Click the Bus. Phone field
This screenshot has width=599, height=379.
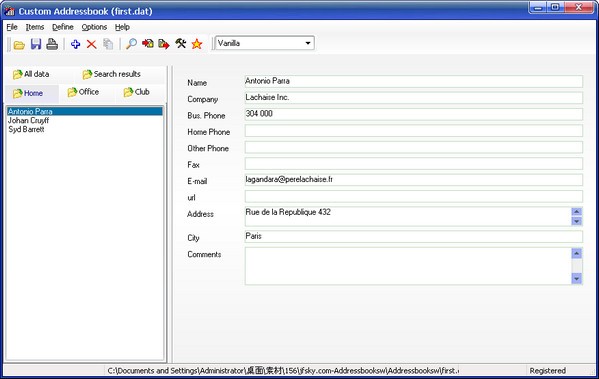(x=414, y=114)
